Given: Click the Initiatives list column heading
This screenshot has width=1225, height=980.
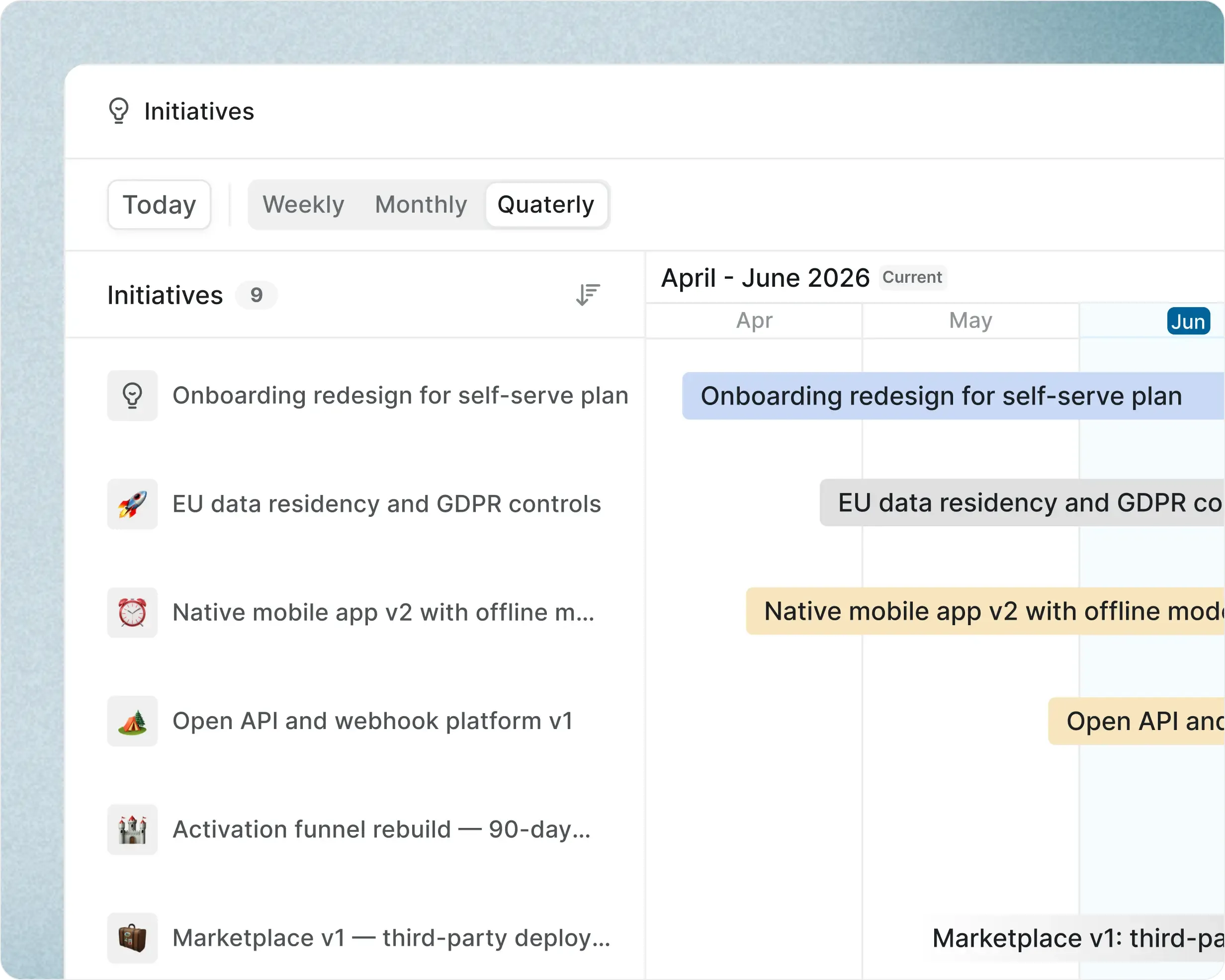Looking at the screenshot, I should (165, 295).
